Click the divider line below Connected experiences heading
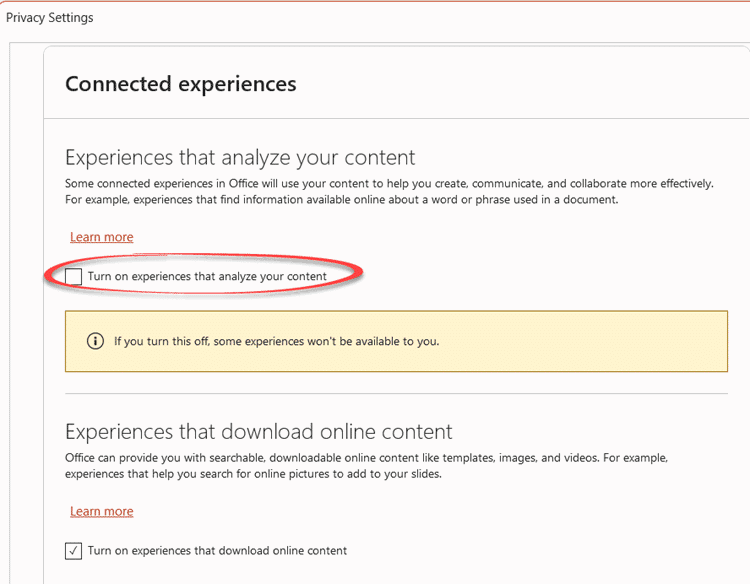 [396, 119]
